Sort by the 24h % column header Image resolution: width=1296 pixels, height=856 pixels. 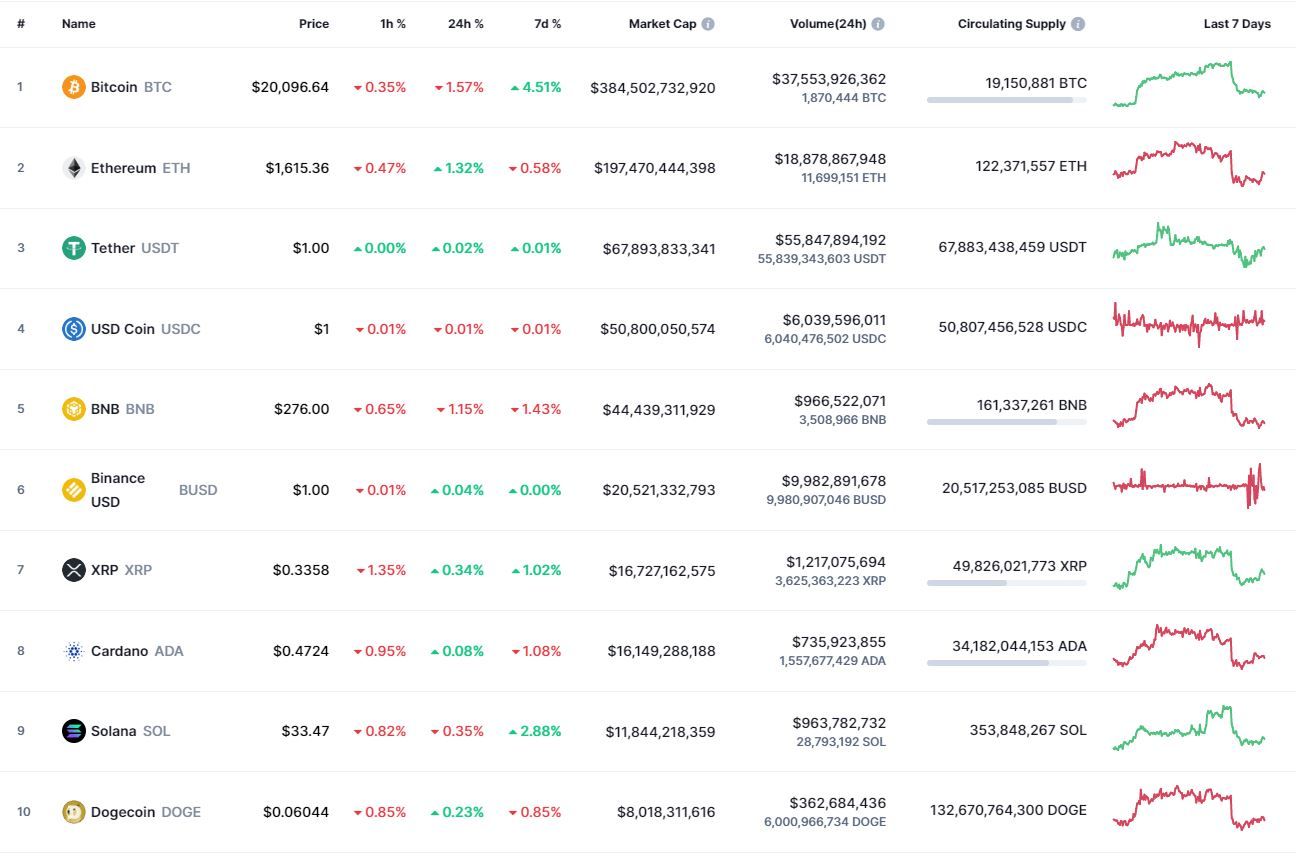465,24
